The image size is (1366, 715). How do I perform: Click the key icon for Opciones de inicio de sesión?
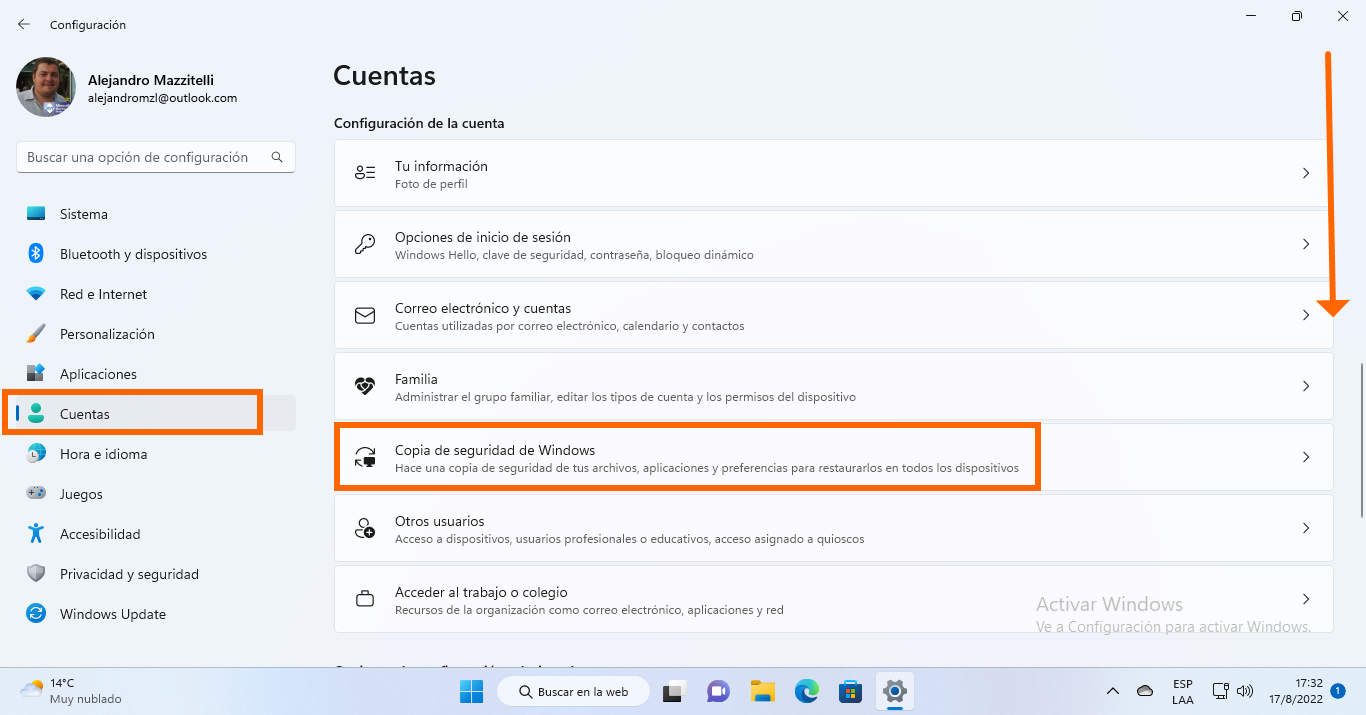[x=365, y=244]
